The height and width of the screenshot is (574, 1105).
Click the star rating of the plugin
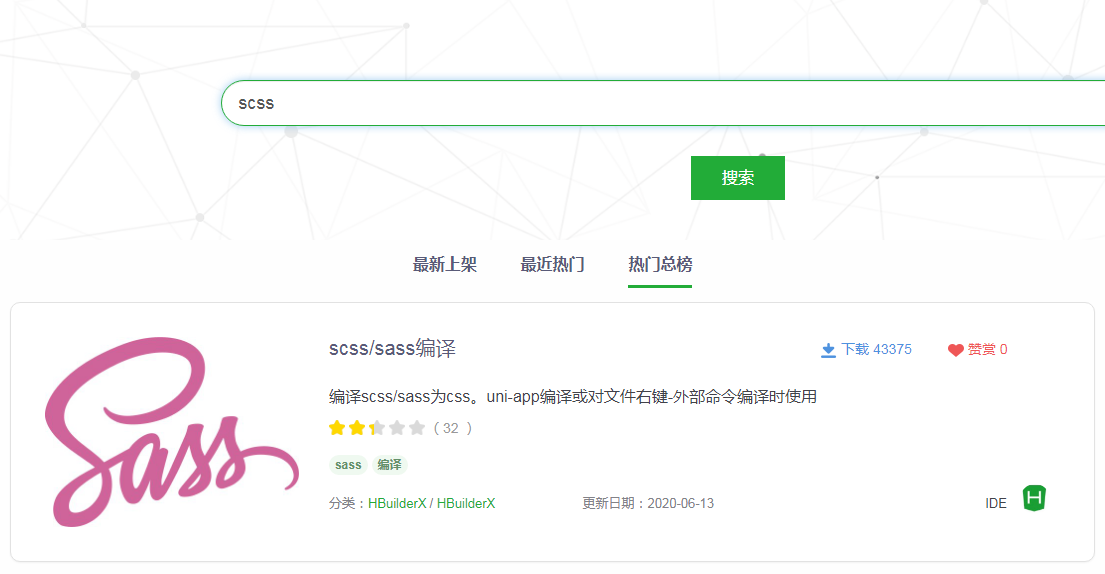click(x=377, y=428)
